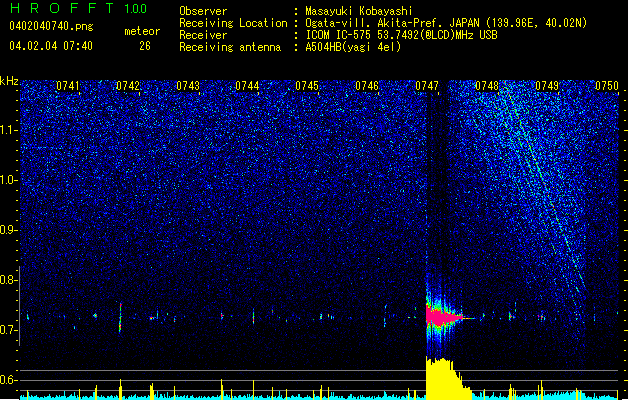Select the file name 0402040740.png

pos(51,26)
